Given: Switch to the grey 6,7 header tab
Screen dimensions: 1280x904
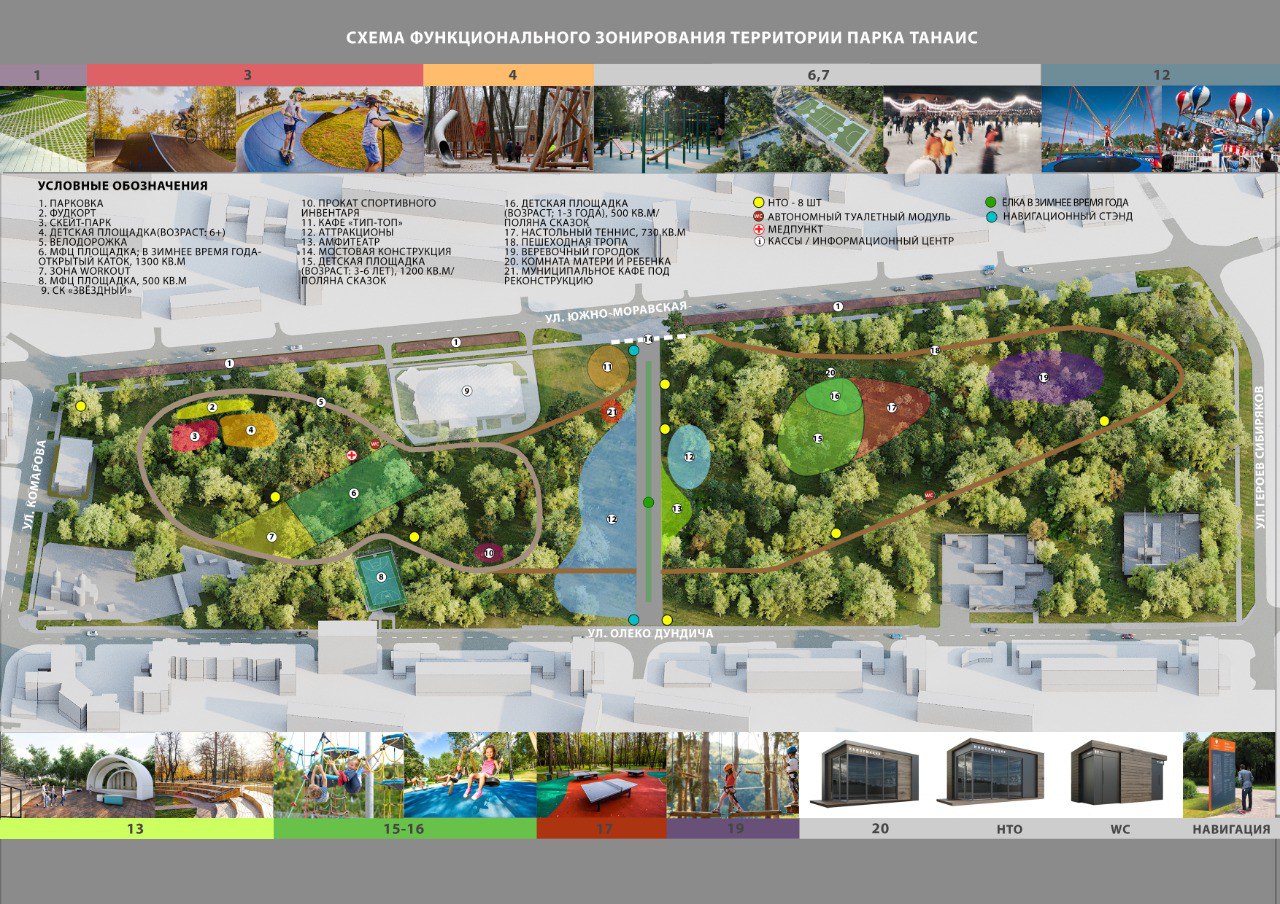Looking at the screenshot, I should click(817, 75).
